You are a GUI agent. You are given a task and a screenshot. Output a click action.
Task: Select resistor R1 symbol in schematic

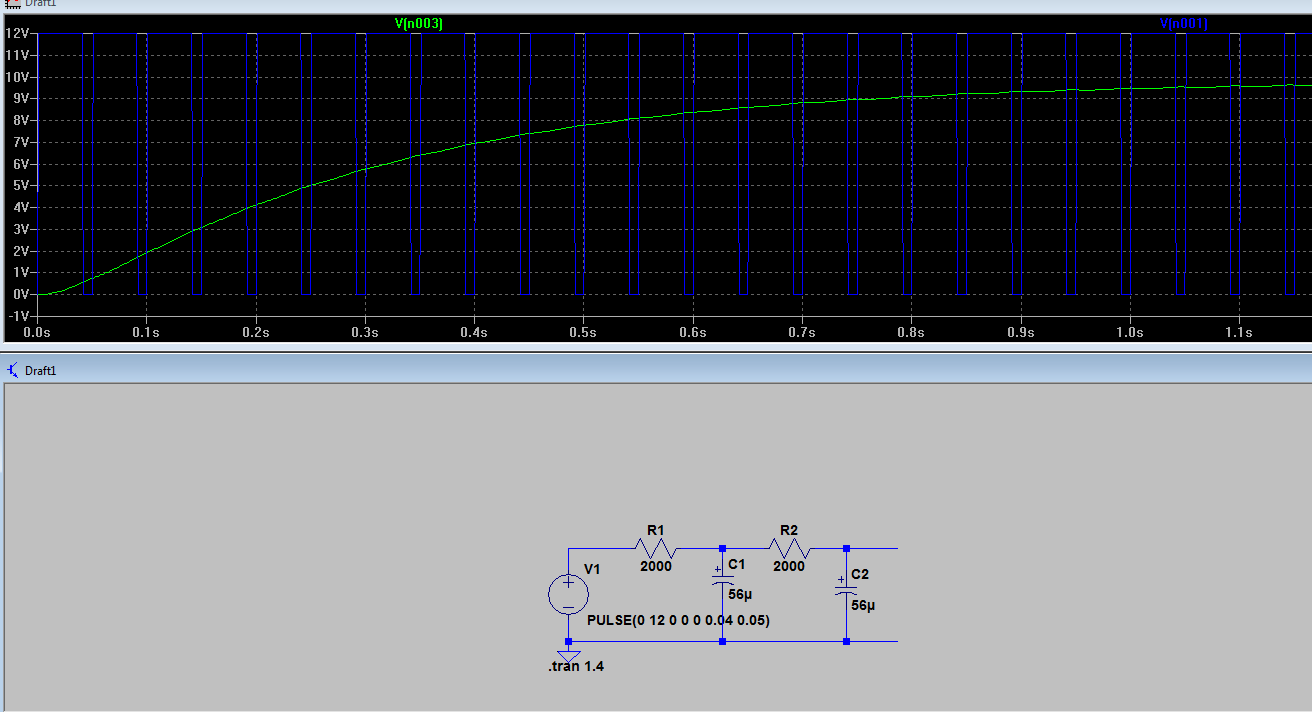tap(656, 548)
